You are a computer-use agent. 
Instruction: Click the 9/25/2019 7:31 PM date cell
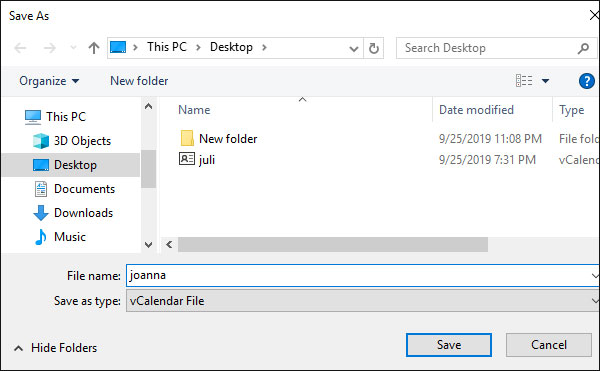(487, 159)
